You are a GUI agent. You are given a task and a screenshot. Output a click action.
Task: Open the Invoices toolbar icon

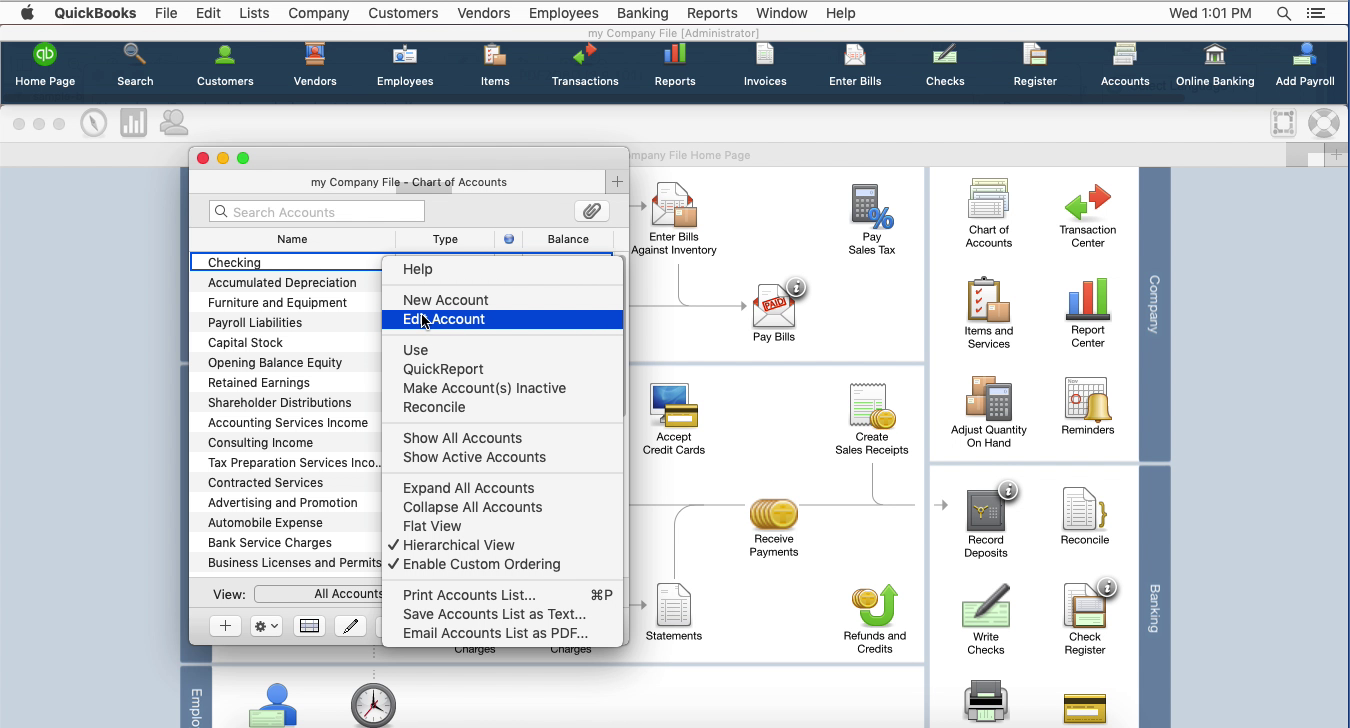coord(765,66)
